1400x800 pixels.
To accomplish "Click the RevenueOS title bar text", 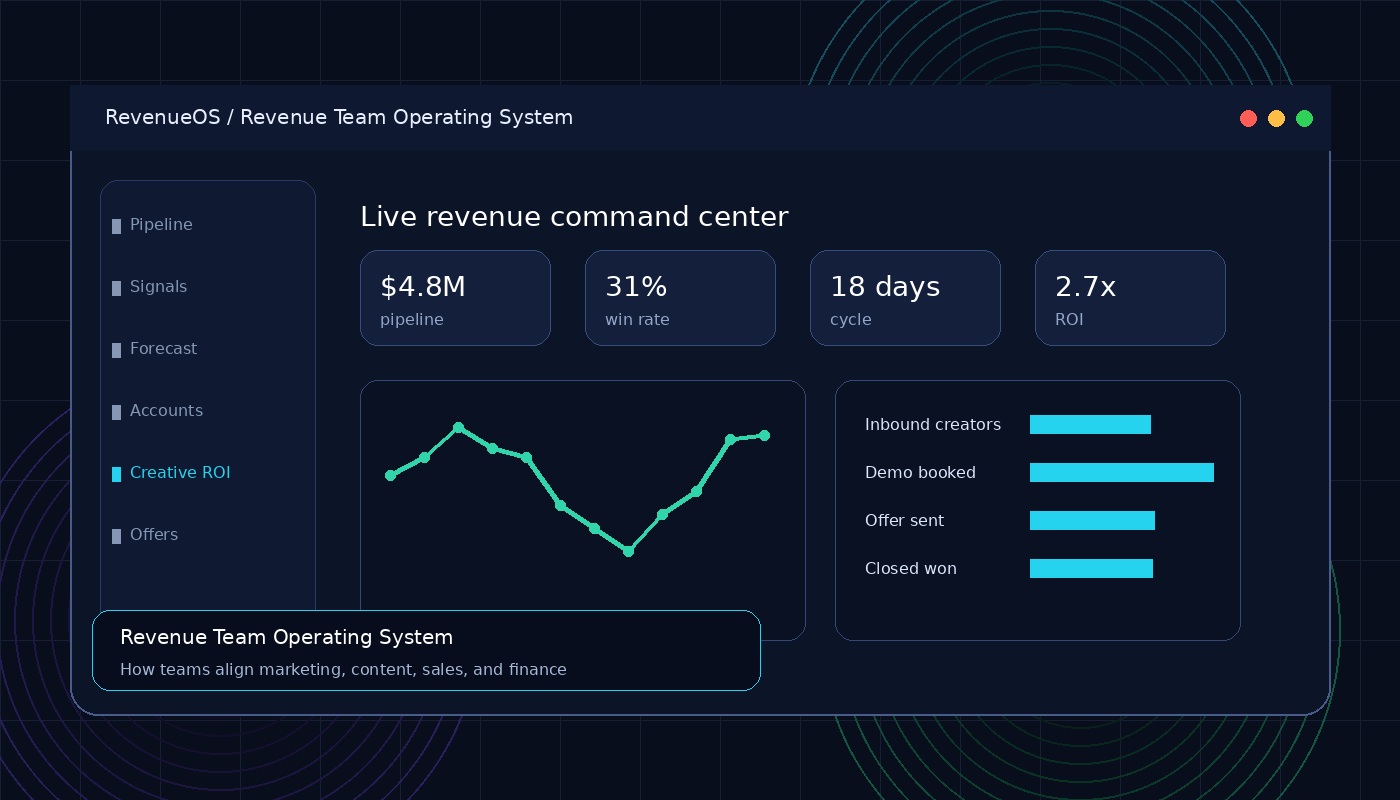I will click(339, 118).
